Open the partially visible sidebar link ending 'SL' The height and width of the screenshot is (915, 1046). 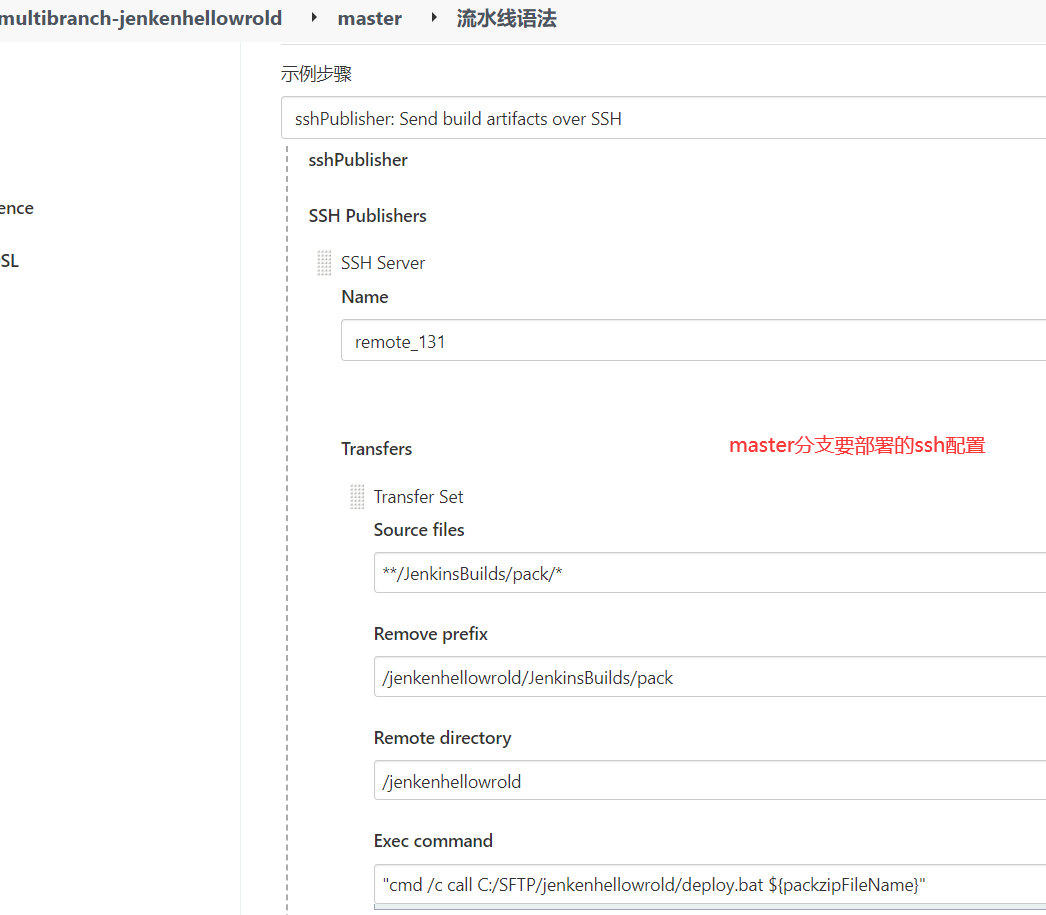pyautogui.click(x=9, y=261)
